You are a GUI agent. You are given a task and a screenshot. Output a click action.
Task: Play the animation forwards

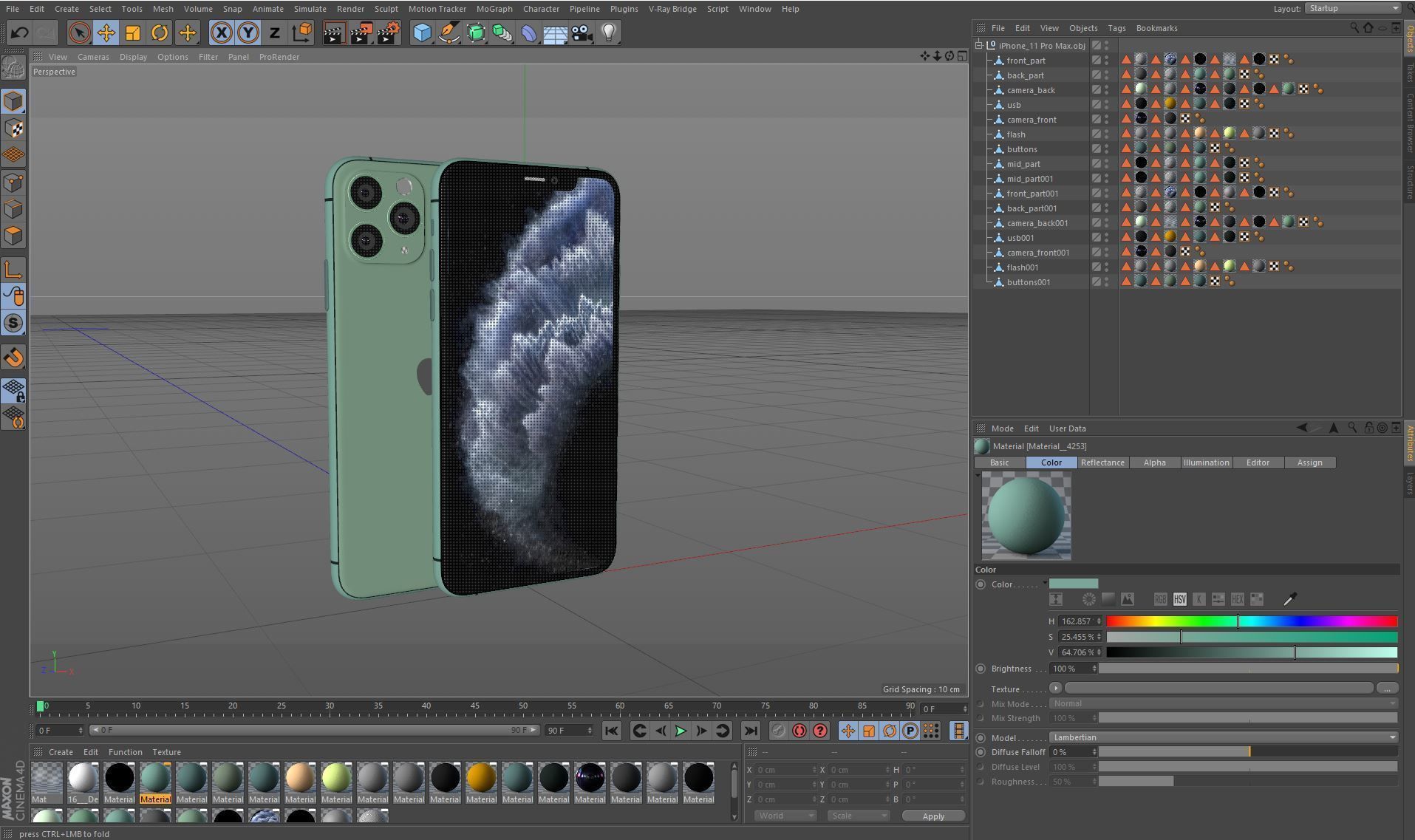[x=681, y=731]
